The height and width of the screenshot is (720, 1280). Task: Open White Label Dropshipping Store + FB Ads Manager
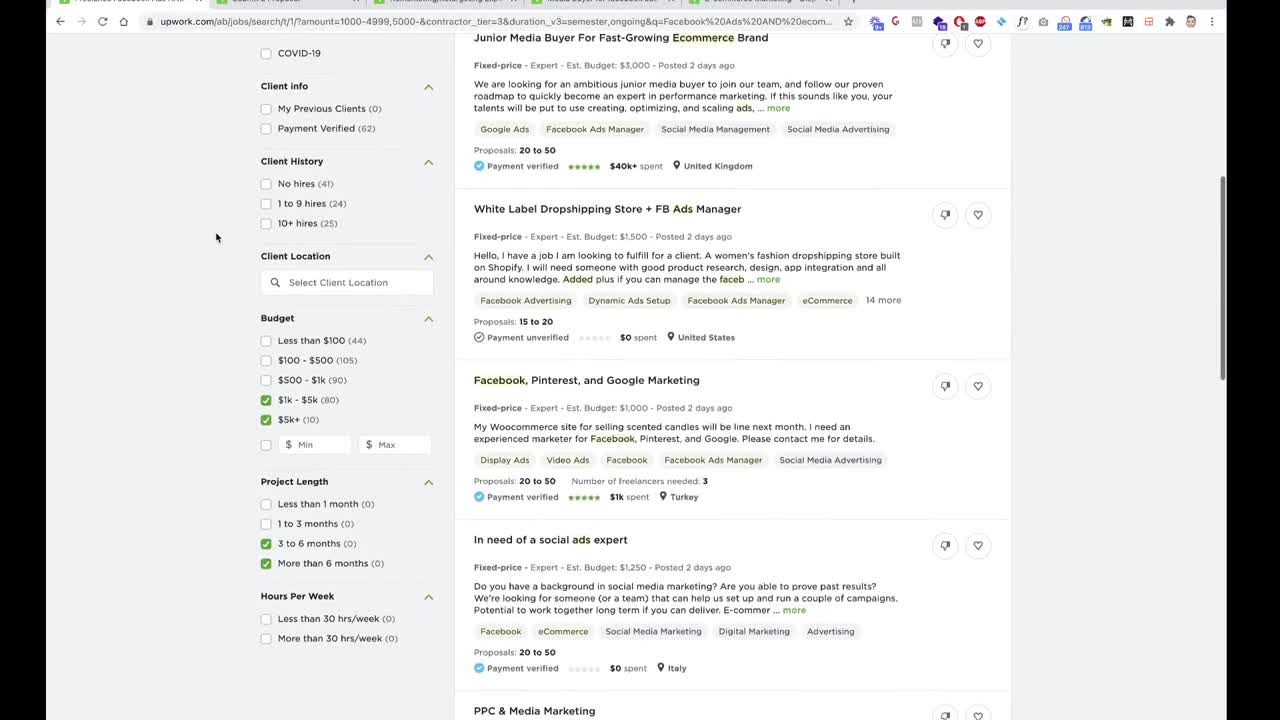coord(607,209)
